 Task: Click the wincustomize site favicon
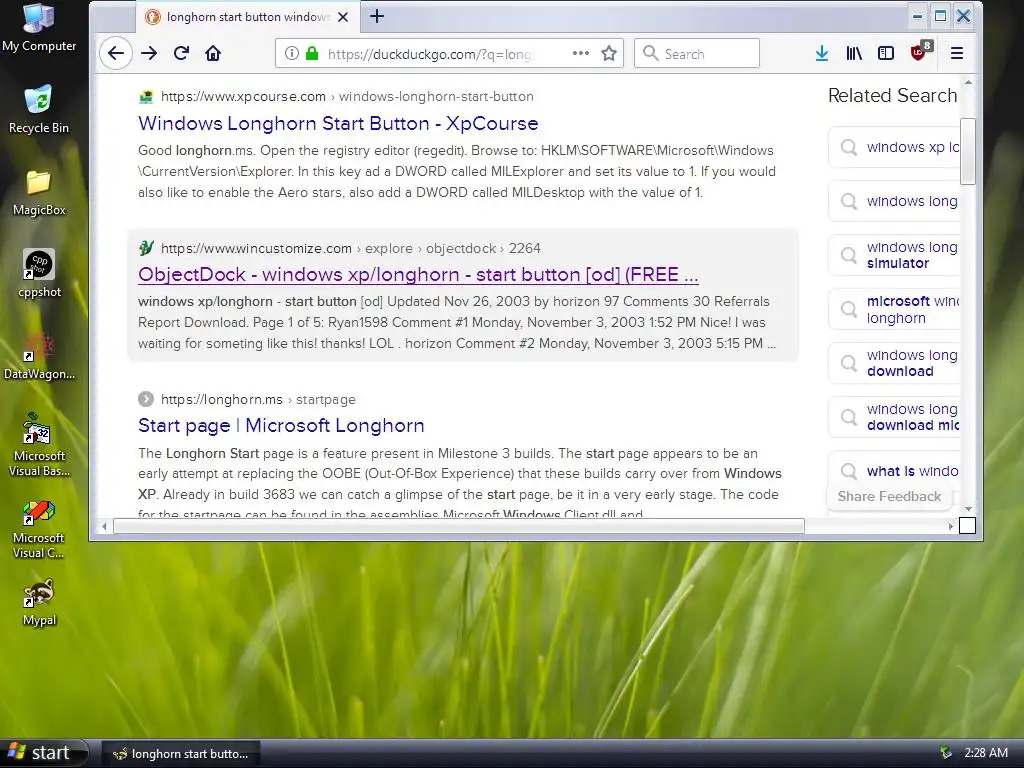(x=146, y=248)
